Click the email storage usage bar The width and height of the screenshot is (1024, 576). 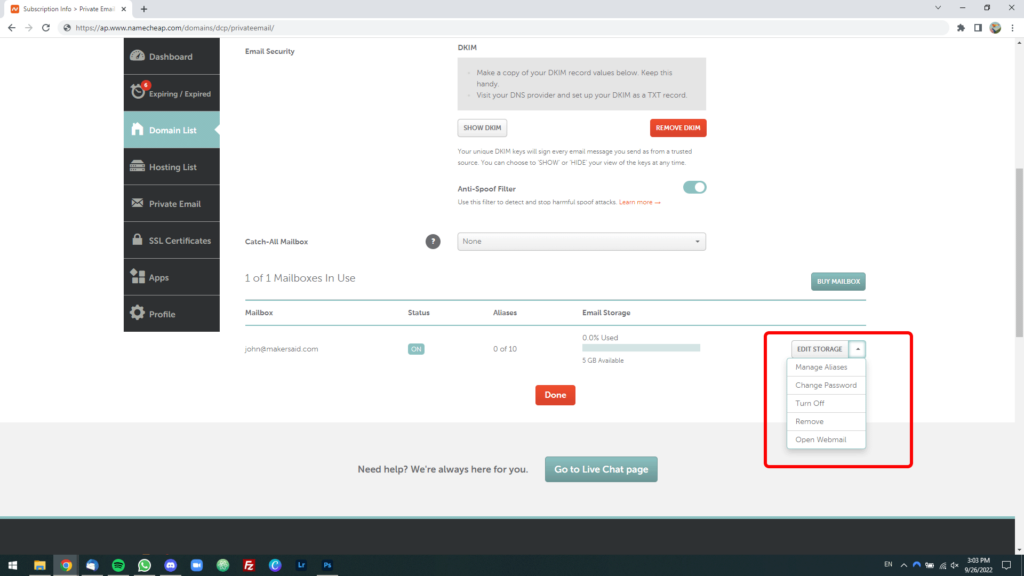pos(641,348)
